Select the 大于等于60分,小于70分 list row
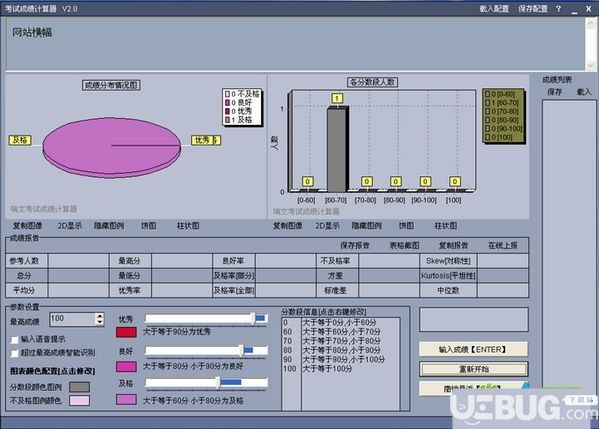The image size is (599, 429). [x=341, y=332]
